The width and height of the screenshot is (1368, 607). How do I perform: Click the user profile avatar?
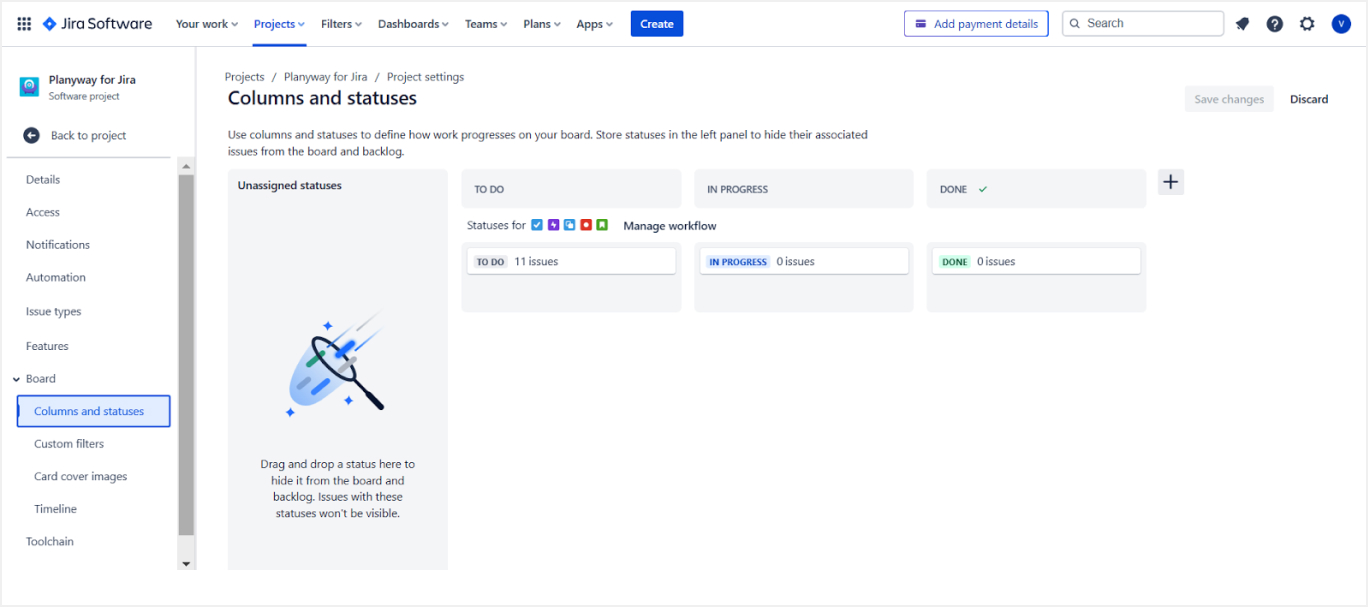1341,24
